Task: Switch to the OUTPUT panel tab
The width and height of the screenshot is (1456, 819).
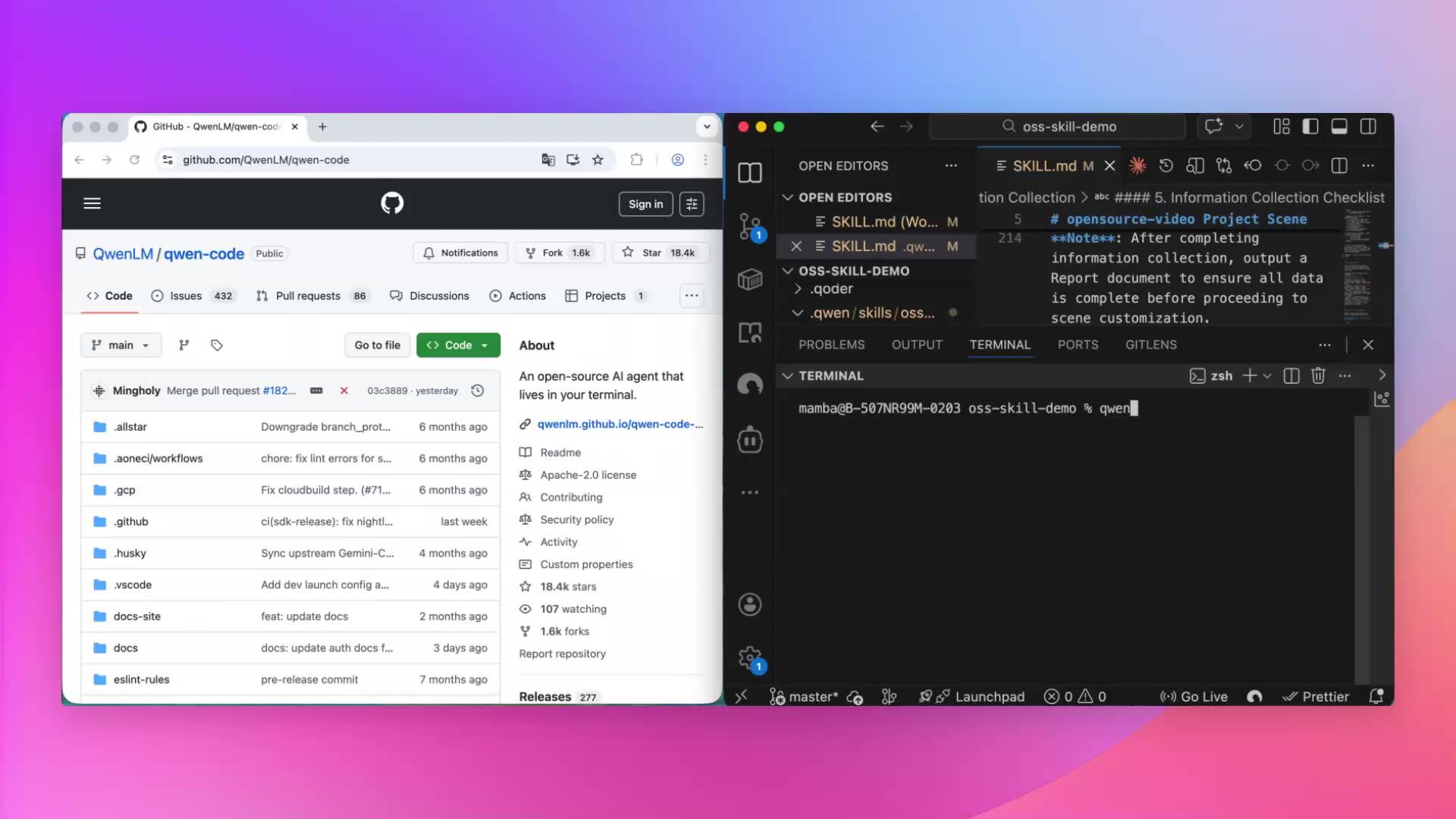Action: 917,344
